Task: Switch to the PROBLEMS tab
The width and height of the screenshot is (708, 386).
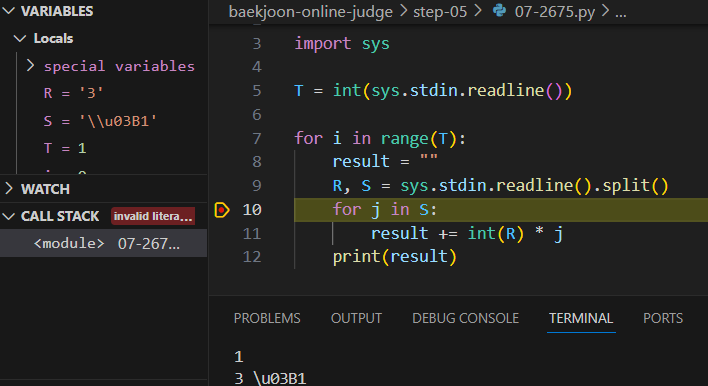Action: (x=267, y=318)
